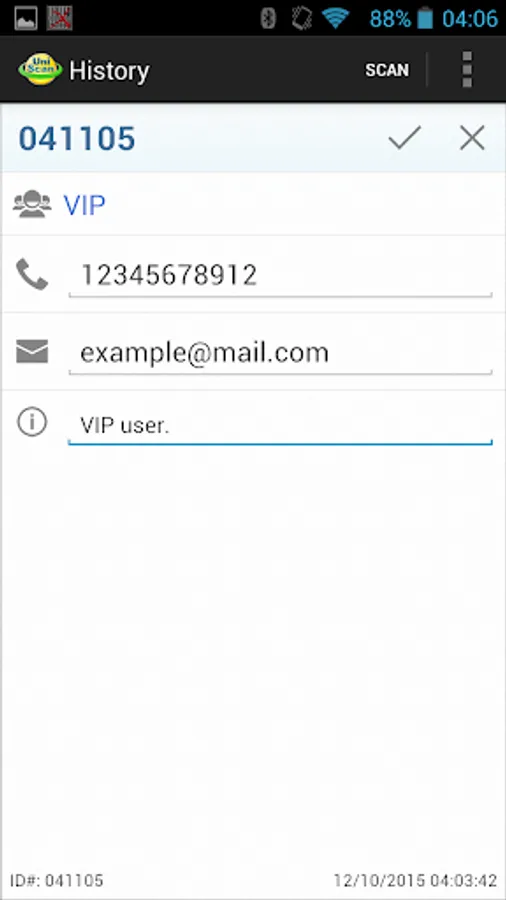The width and height of the screenshot is (506, 900).
Task: Open the picture notification in status bar
Action: pyautogui.click(x=26, y=18)
